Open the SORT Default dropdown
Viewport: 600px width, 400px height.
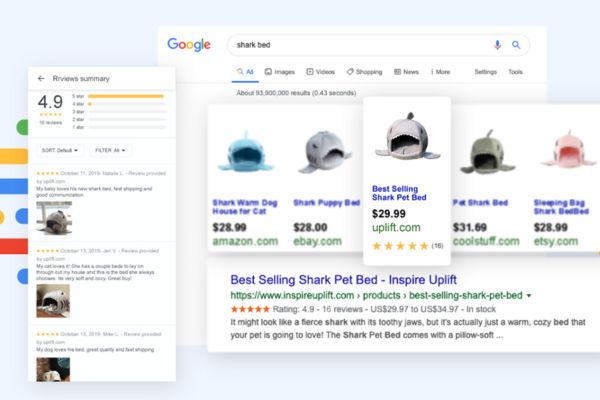60,150
